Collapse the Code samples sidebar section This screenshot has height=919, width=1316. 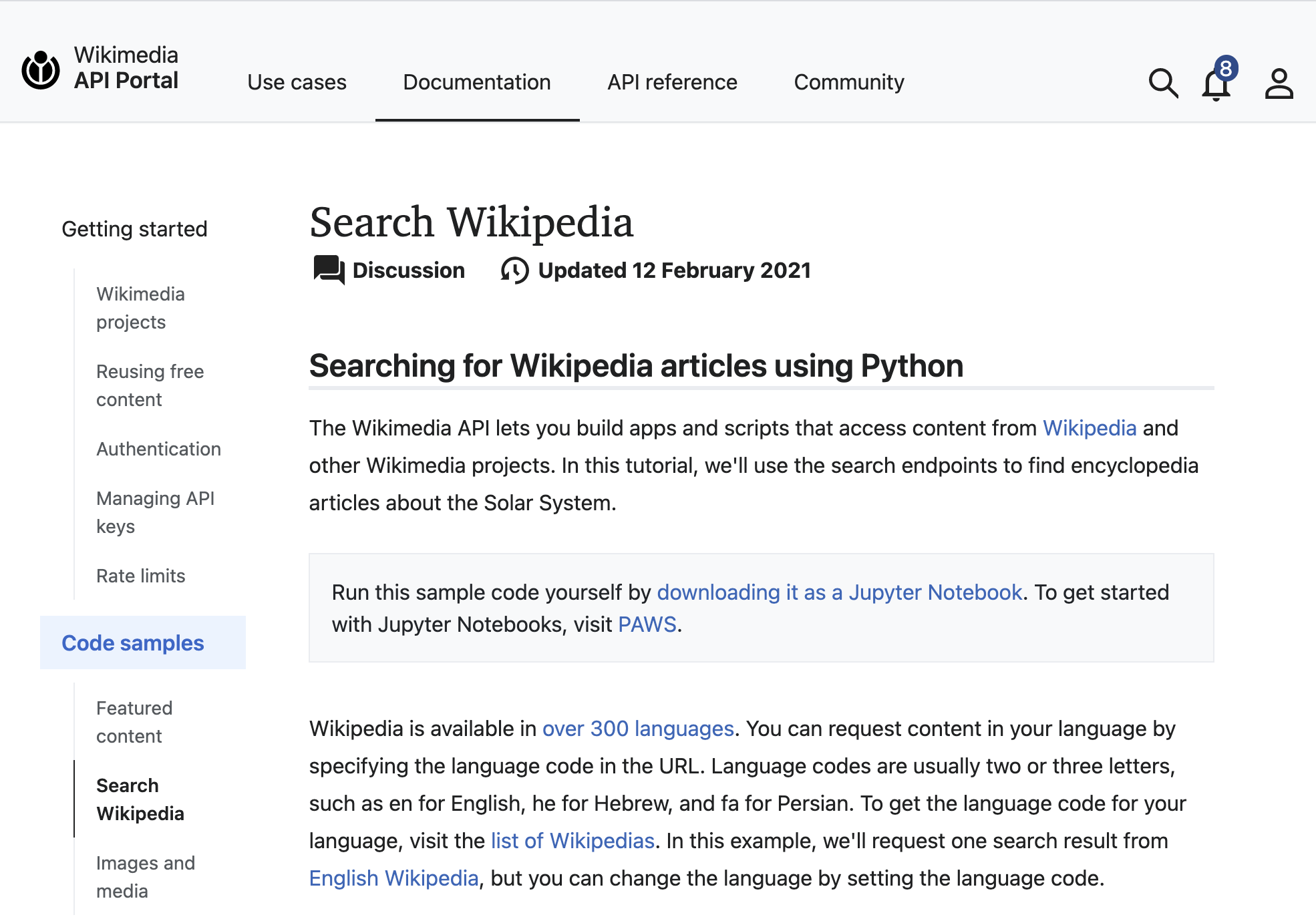133,642
